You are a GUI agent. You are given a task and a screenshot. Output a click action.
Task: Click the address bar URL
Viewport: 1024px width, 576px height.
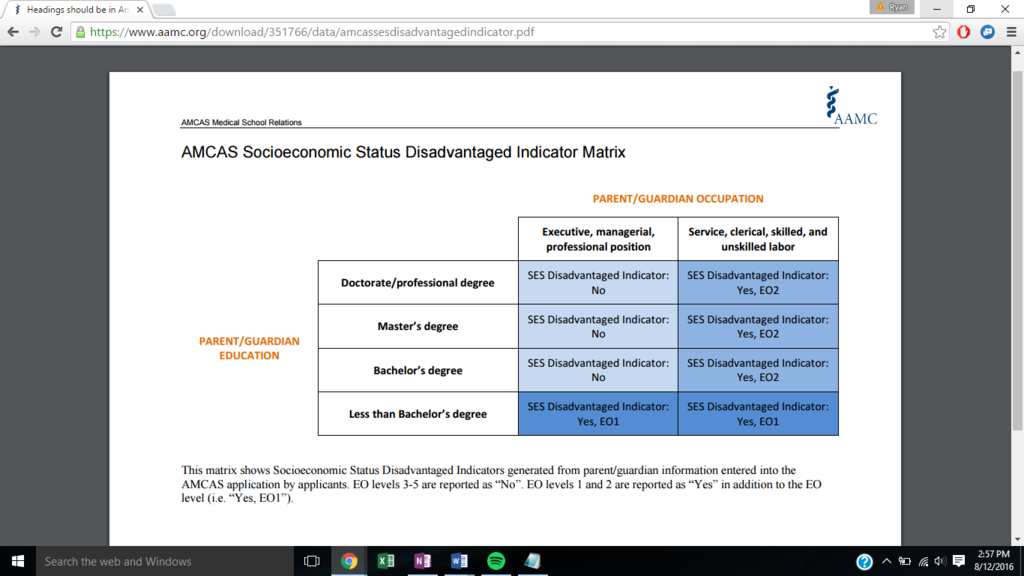tap(312, 32)
